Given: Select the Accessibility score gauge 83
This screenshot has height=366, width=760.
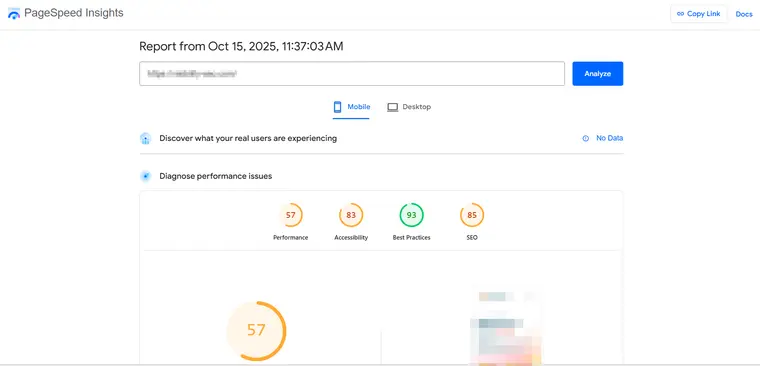Looking at the screenshot, I should [351, 215].
